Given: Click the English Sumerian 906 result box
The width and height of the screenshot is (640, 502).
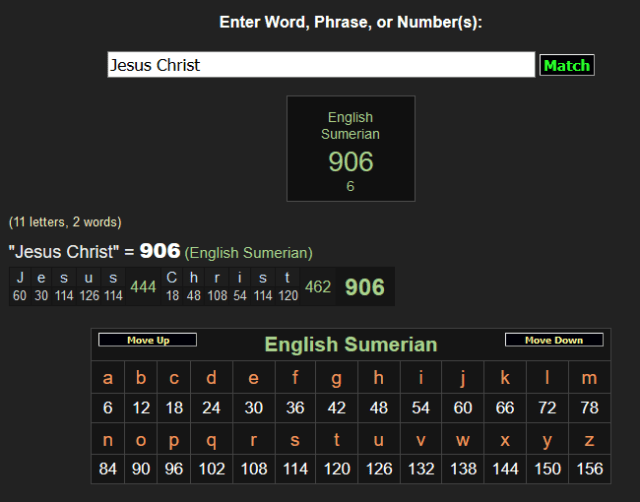Looking at the screenshot, I should [350, 148].
